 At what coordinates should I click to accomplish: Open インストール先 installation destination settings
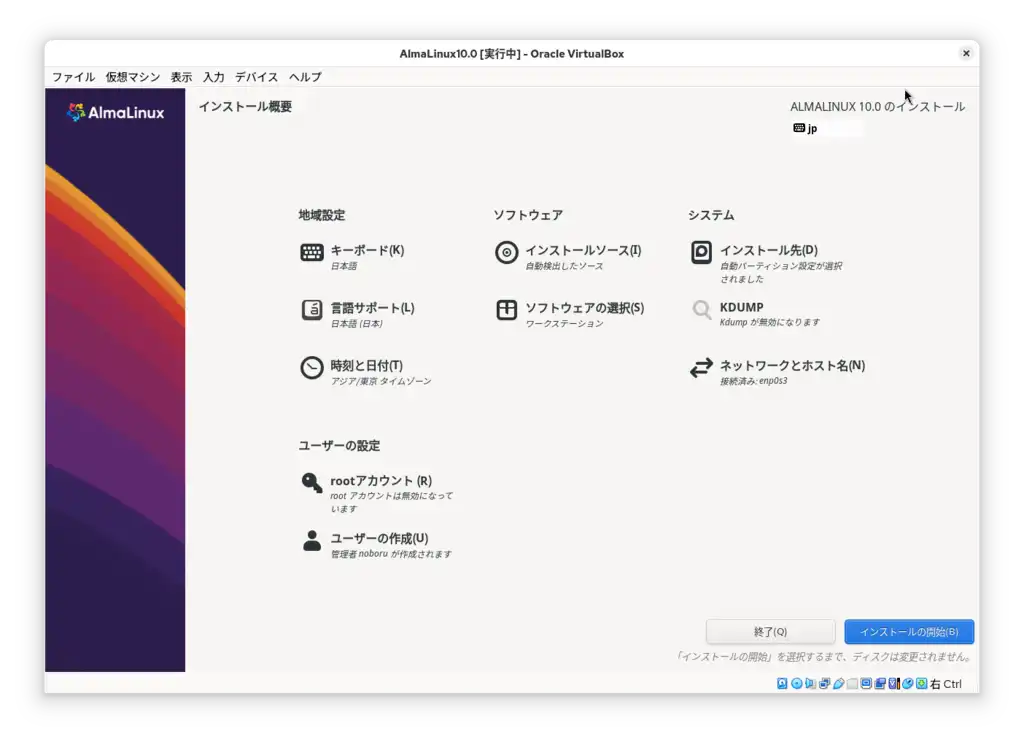coord(768,252)
